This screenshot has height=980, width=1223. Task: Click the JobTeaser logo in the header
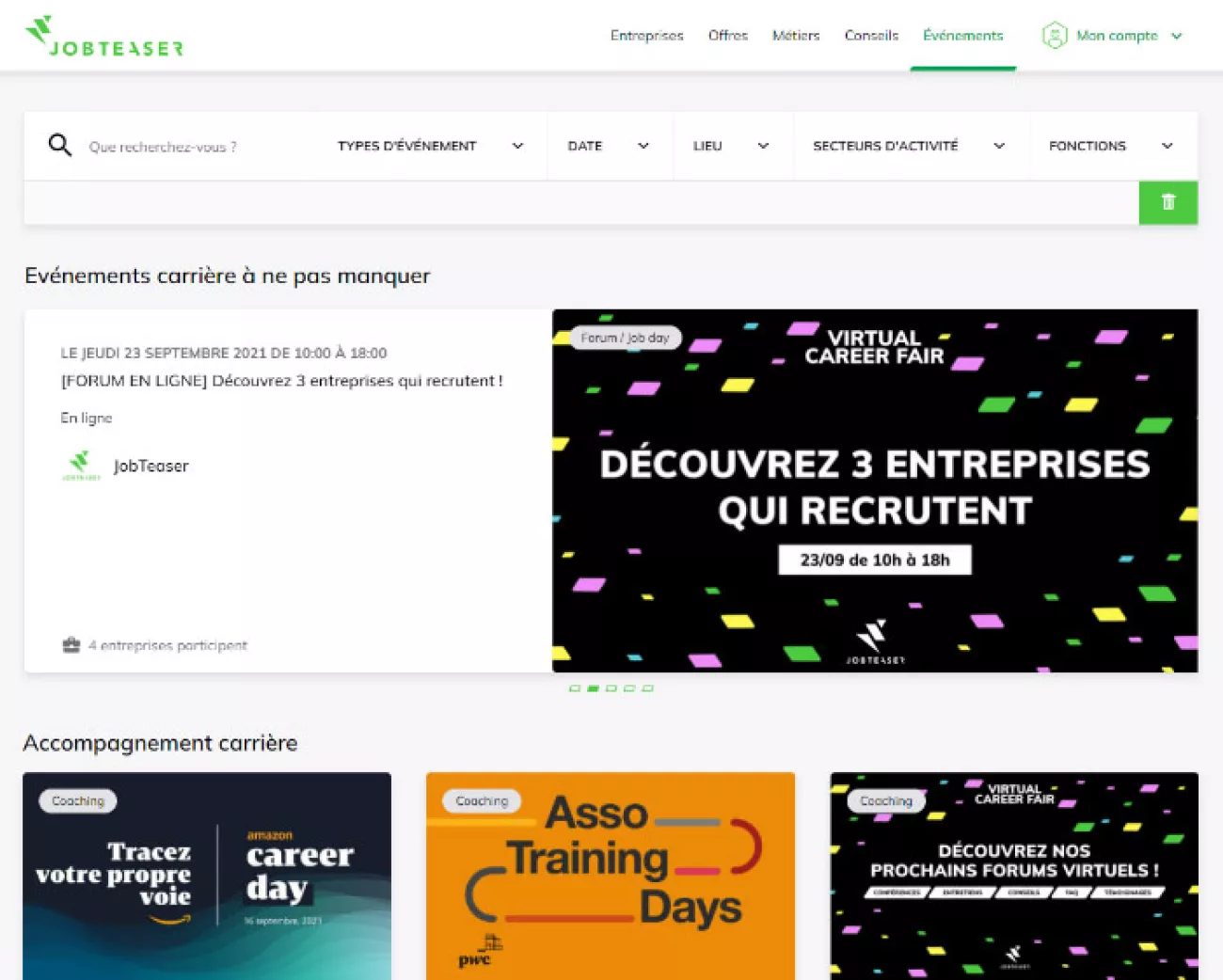pyautogui.click(x=103, y=37)
